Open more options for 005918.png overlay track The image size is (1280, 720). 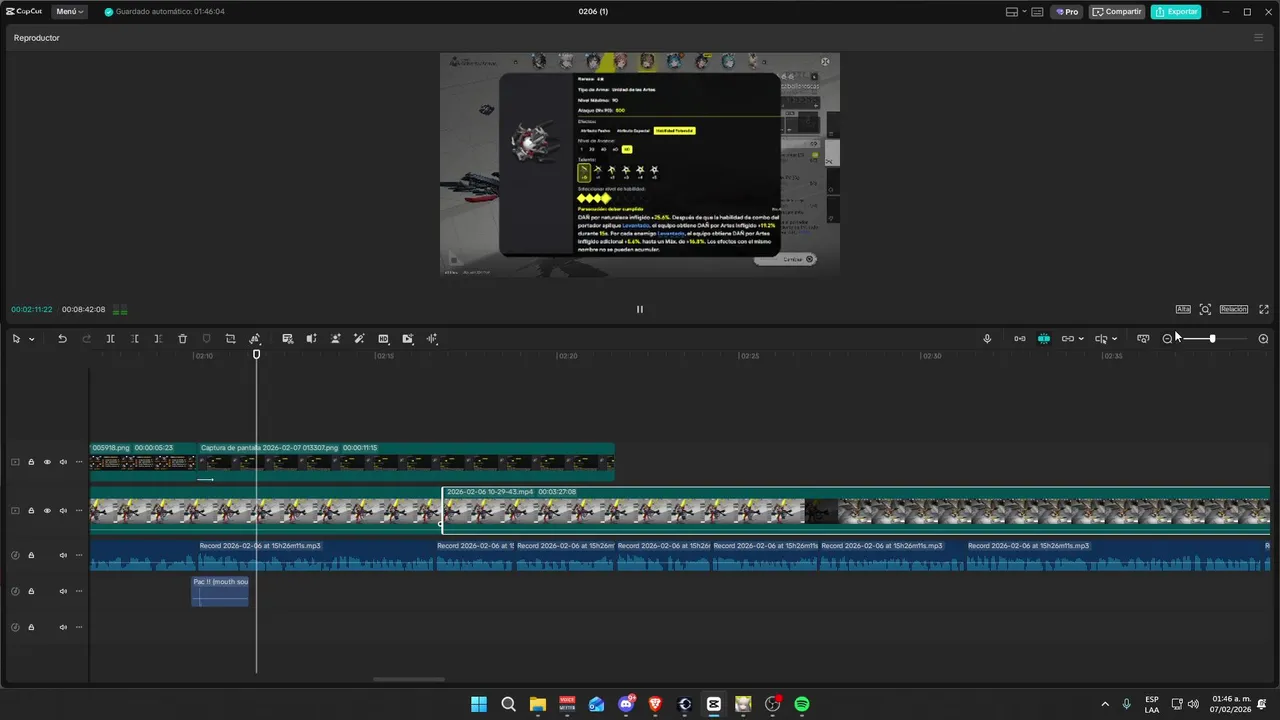pos(79,462)
